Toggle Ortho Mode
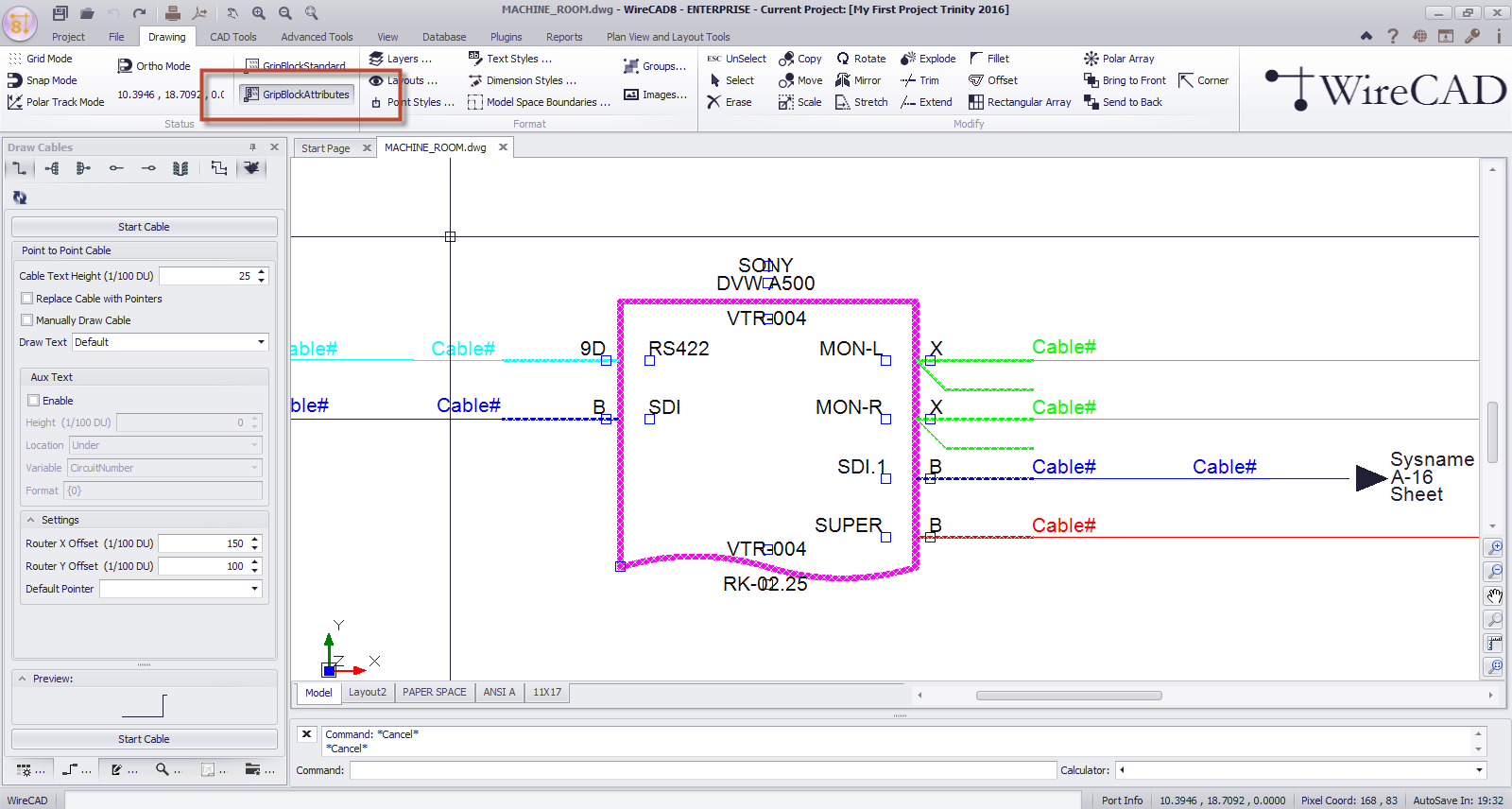This screenshot has width=1512, height=809. [x=154, y=66]
